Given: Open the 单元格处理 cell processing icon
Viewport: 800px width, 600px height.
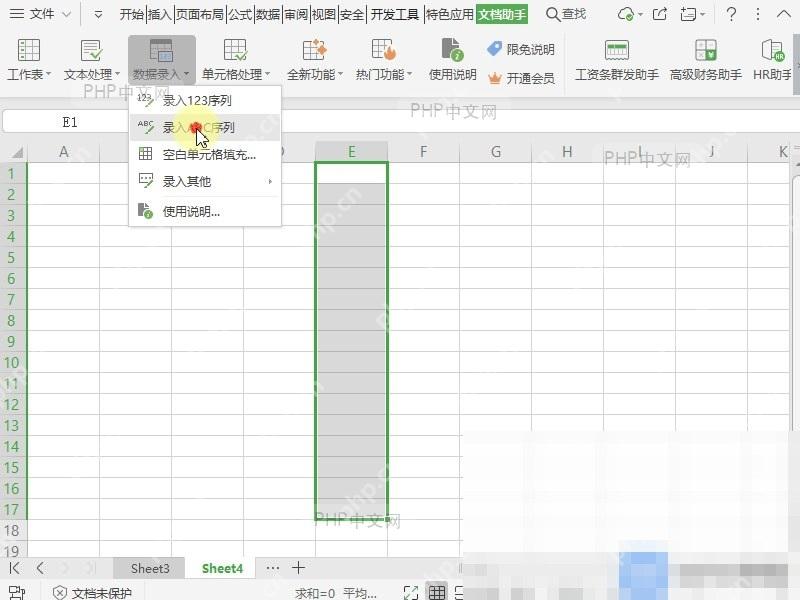Looking at the screenshot, I should click(235, 50).
